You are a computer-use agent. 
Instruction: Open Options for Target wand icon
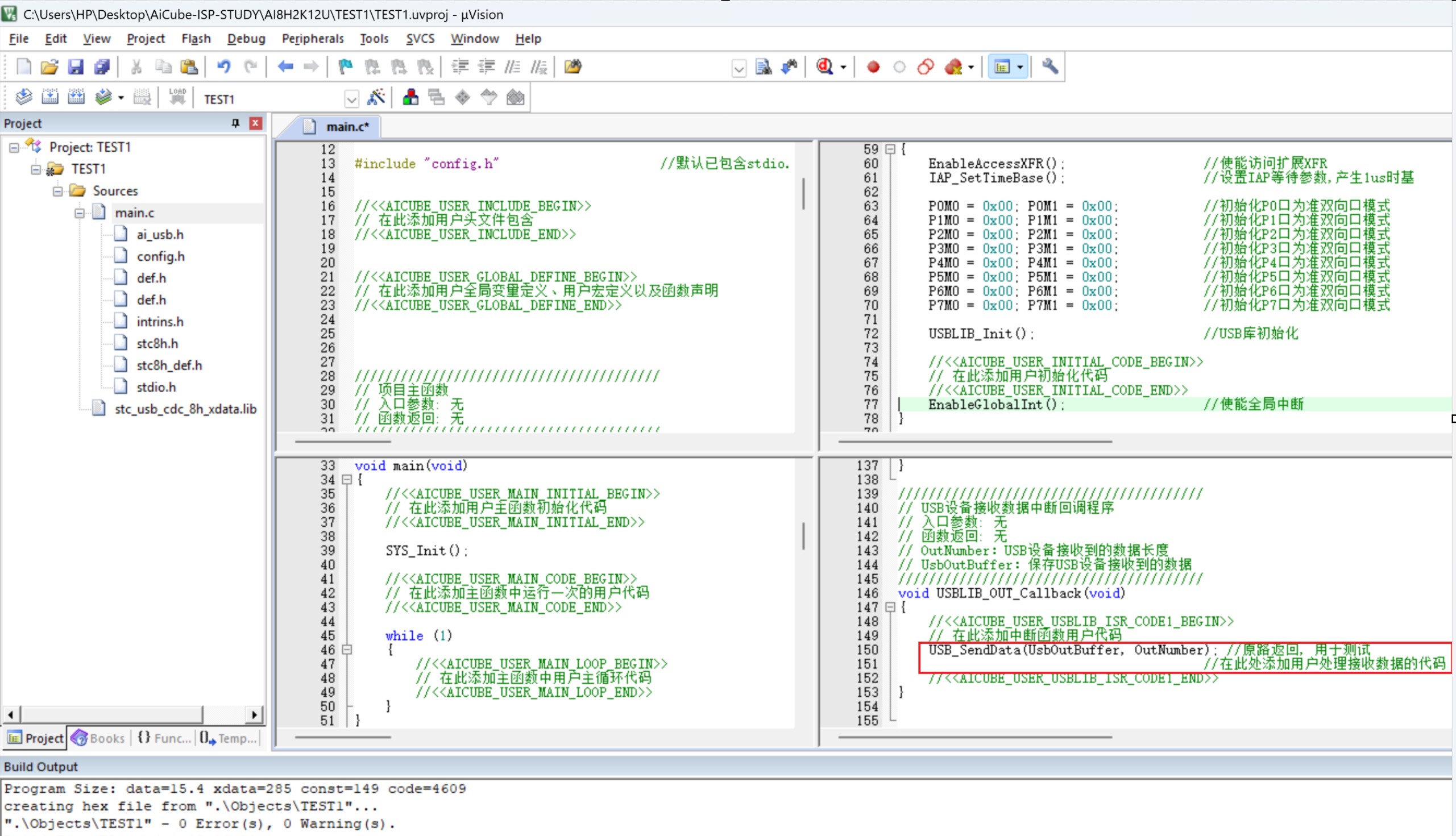click(x=376, y=98)
